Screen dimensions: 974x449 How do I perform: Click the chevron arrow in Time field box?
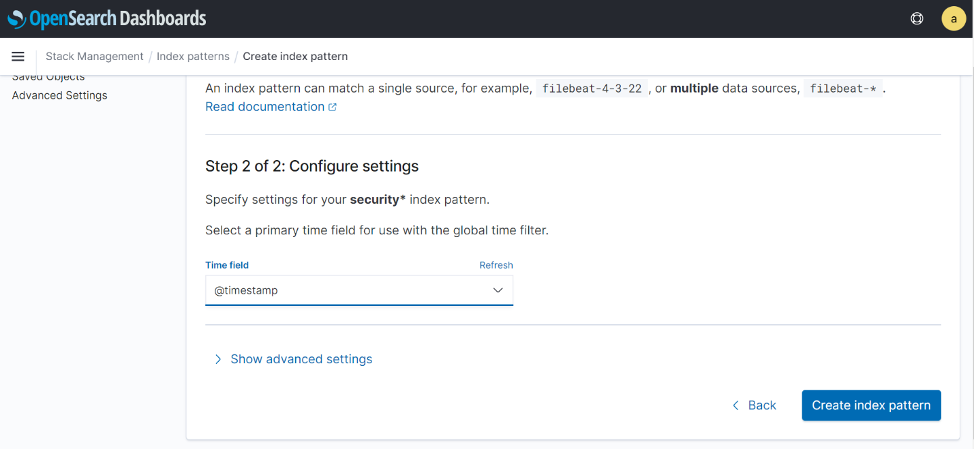click(498, 290)
